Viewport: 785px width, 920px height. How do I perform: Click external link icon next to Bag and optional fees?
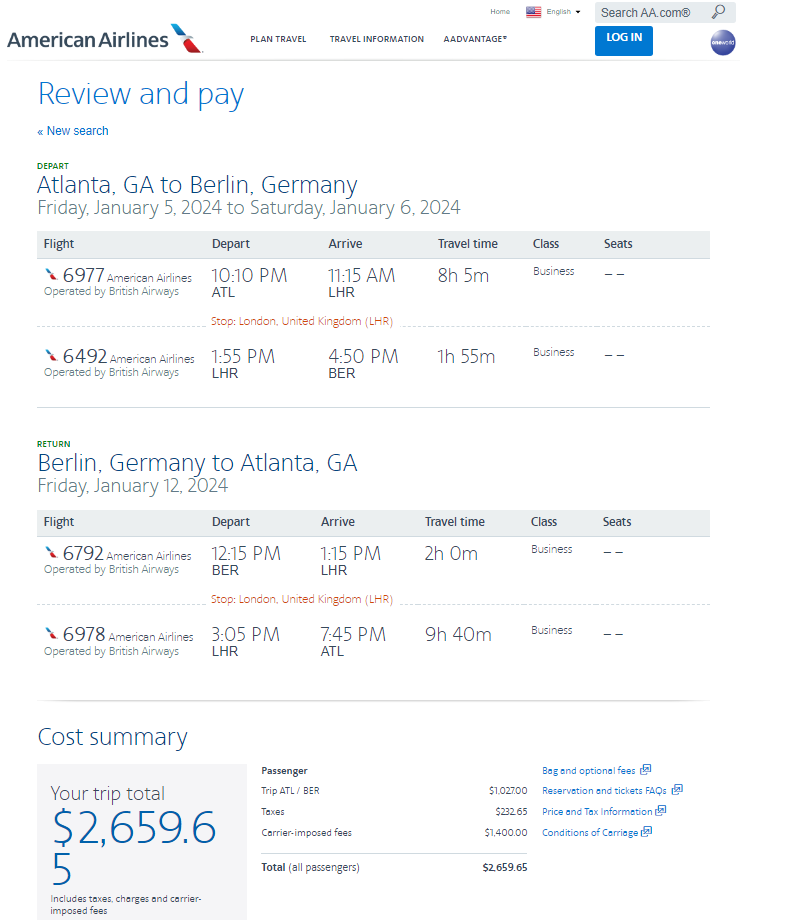645,769
